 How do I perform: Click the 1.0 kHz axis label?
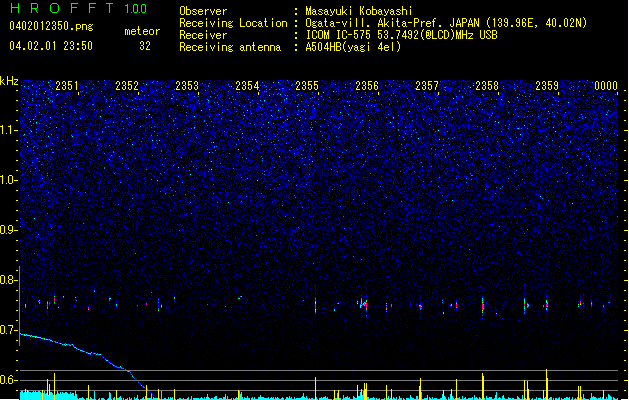tap(8, 180)
